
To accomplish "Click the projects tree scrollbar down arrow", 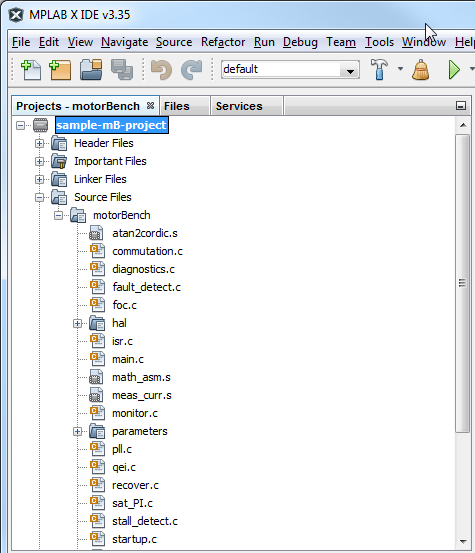I will tap(463, 542).
